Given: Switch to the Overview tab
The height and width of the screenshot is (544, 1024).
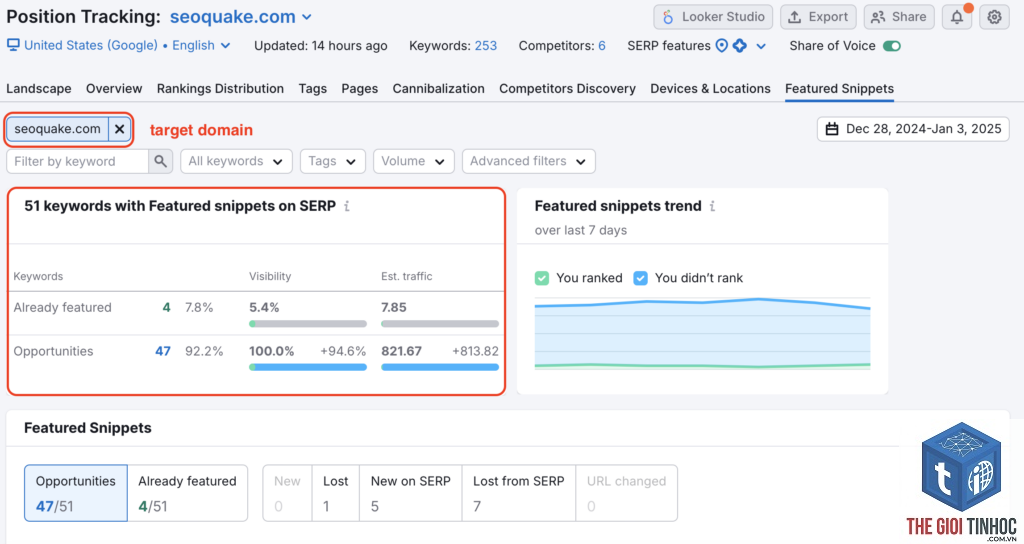Looking at the screenshot, I should [x=114, y=89].
